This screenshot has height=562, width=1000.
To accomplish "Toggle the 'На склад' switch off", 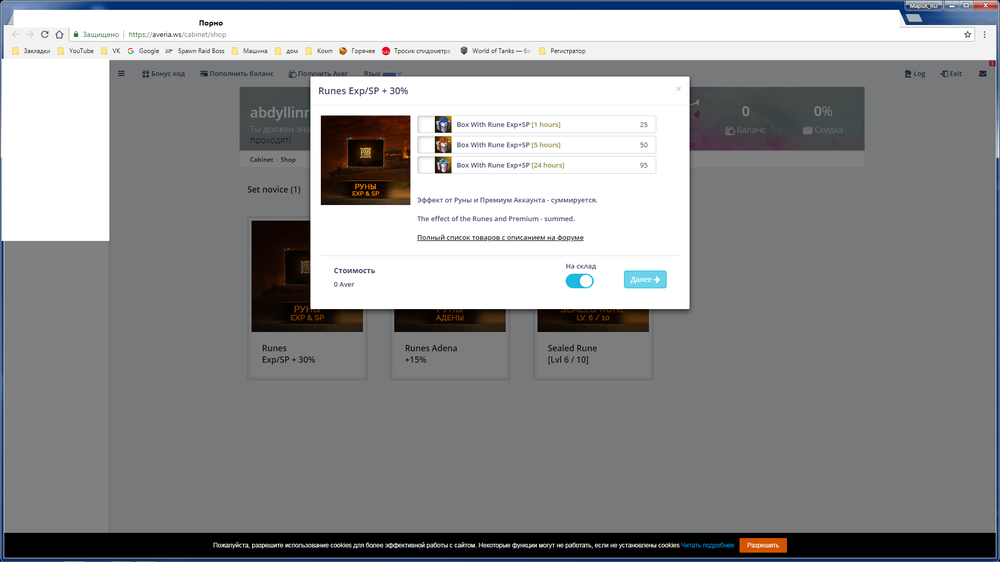I will [x=579, y=281].
